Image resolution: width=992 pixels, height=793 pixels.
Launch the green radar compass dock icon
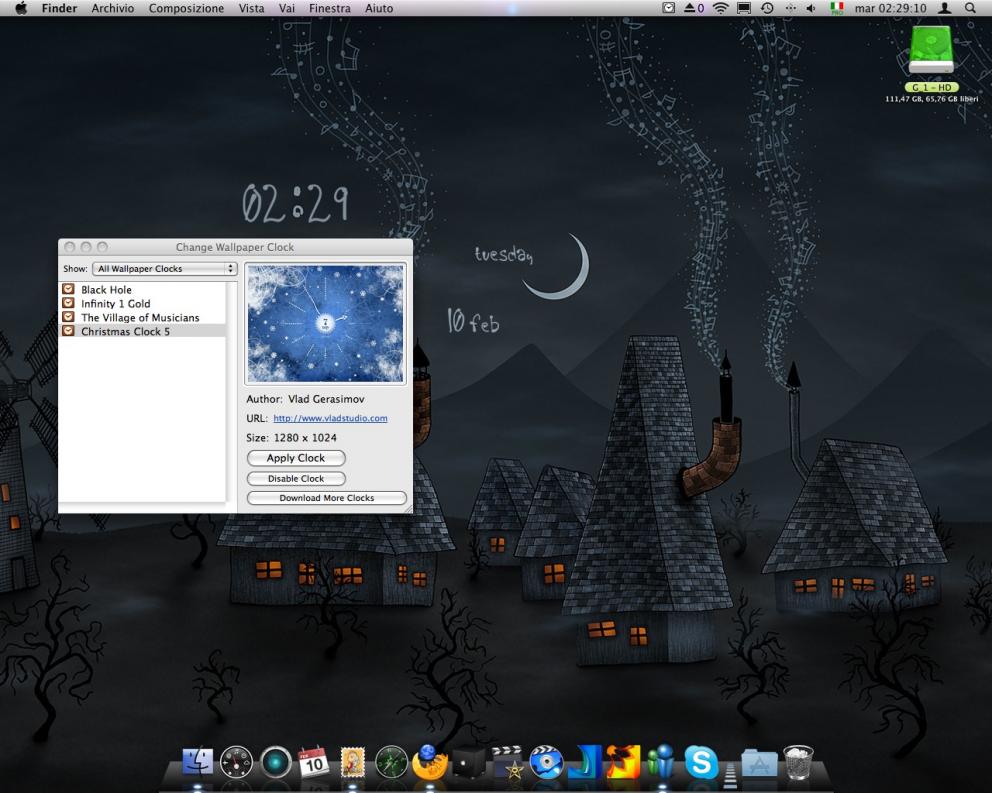pos(391,762)
